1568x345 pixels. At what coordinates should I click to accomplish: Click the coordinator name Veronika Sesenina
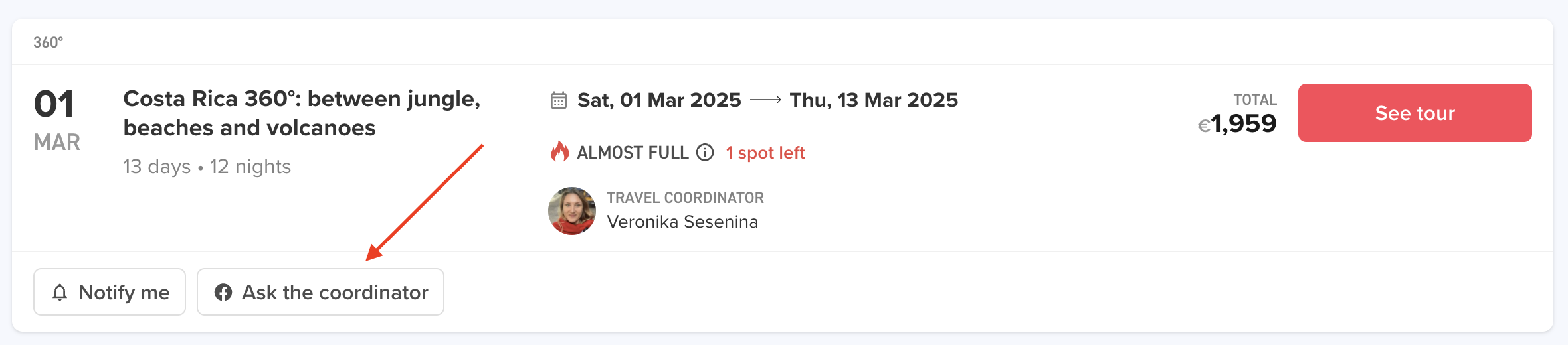point(682,222)
